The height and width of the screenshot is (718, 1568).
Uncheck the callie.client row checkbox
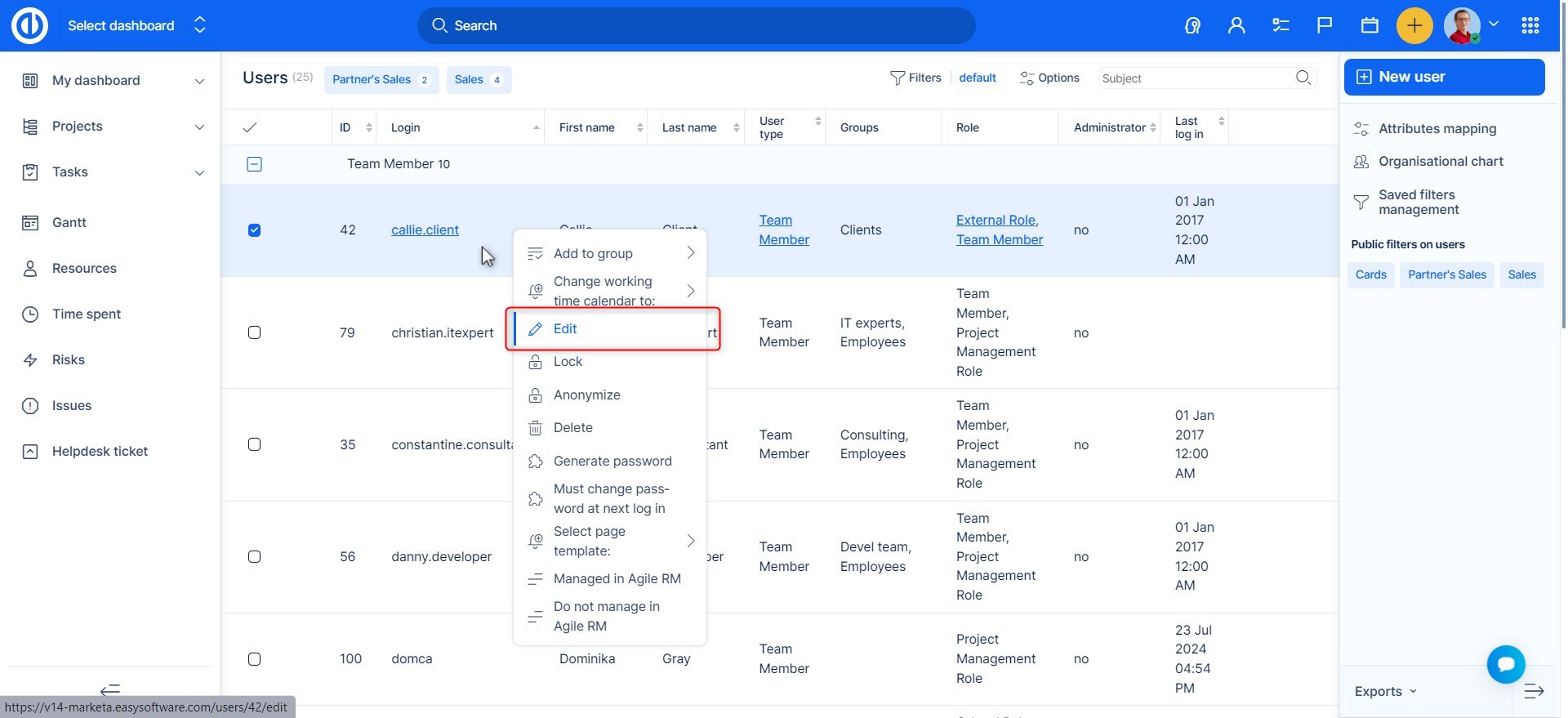(254, 230)
